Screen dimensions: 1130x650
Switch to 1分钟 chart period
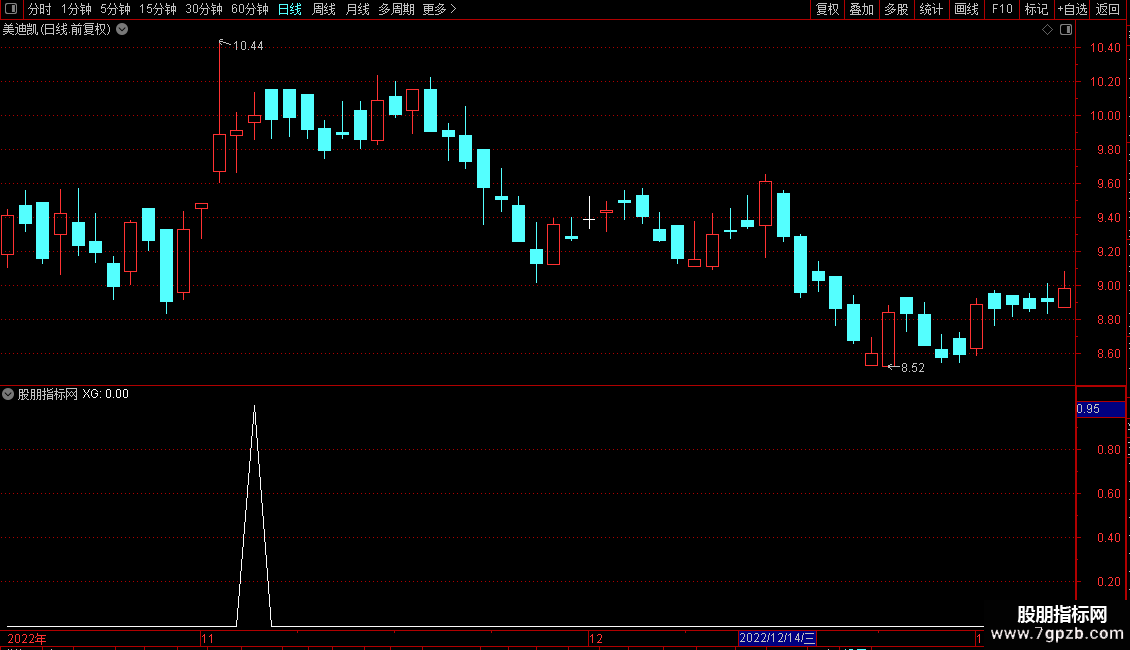pos(76,9)
